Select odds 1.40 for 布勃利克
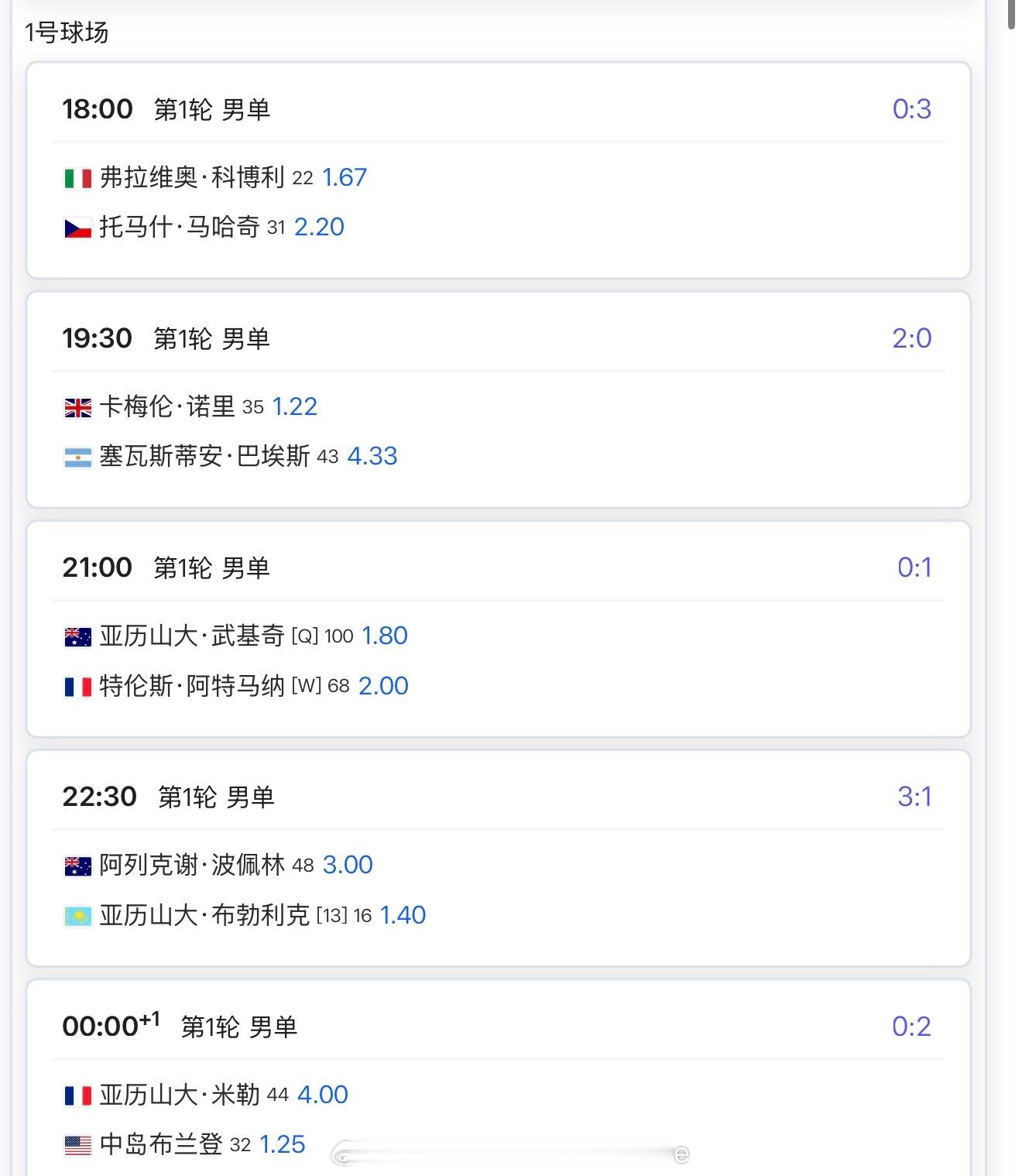Screen dimensions: 1022x1176 pyautogui.click(x=403, y=915)
